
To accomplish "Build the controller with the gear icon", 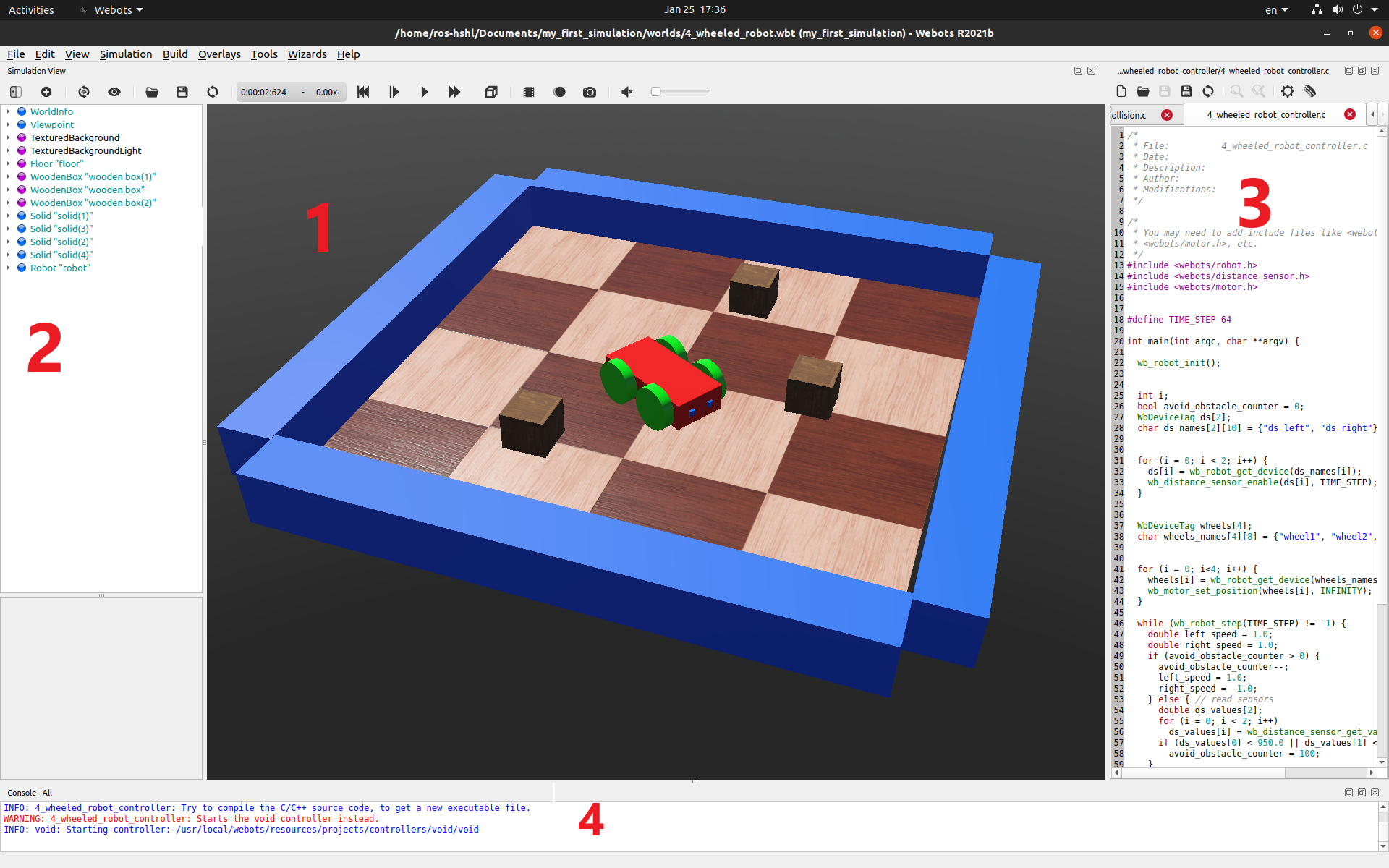I will pos(1287,91).
